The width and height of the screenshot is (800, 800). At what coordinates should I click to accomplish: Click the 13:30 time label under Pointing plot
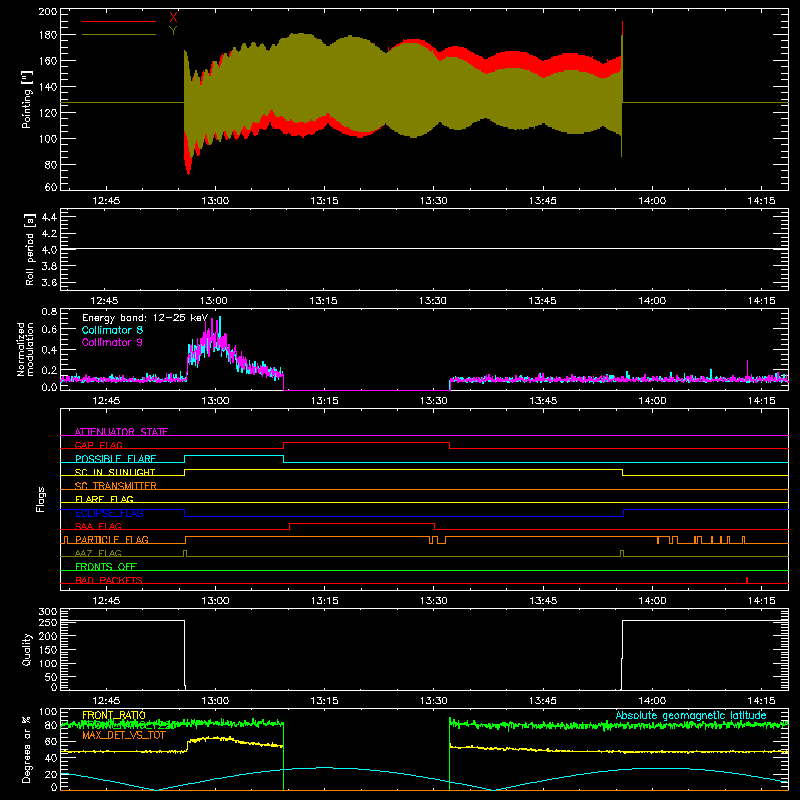click(434, 201)
